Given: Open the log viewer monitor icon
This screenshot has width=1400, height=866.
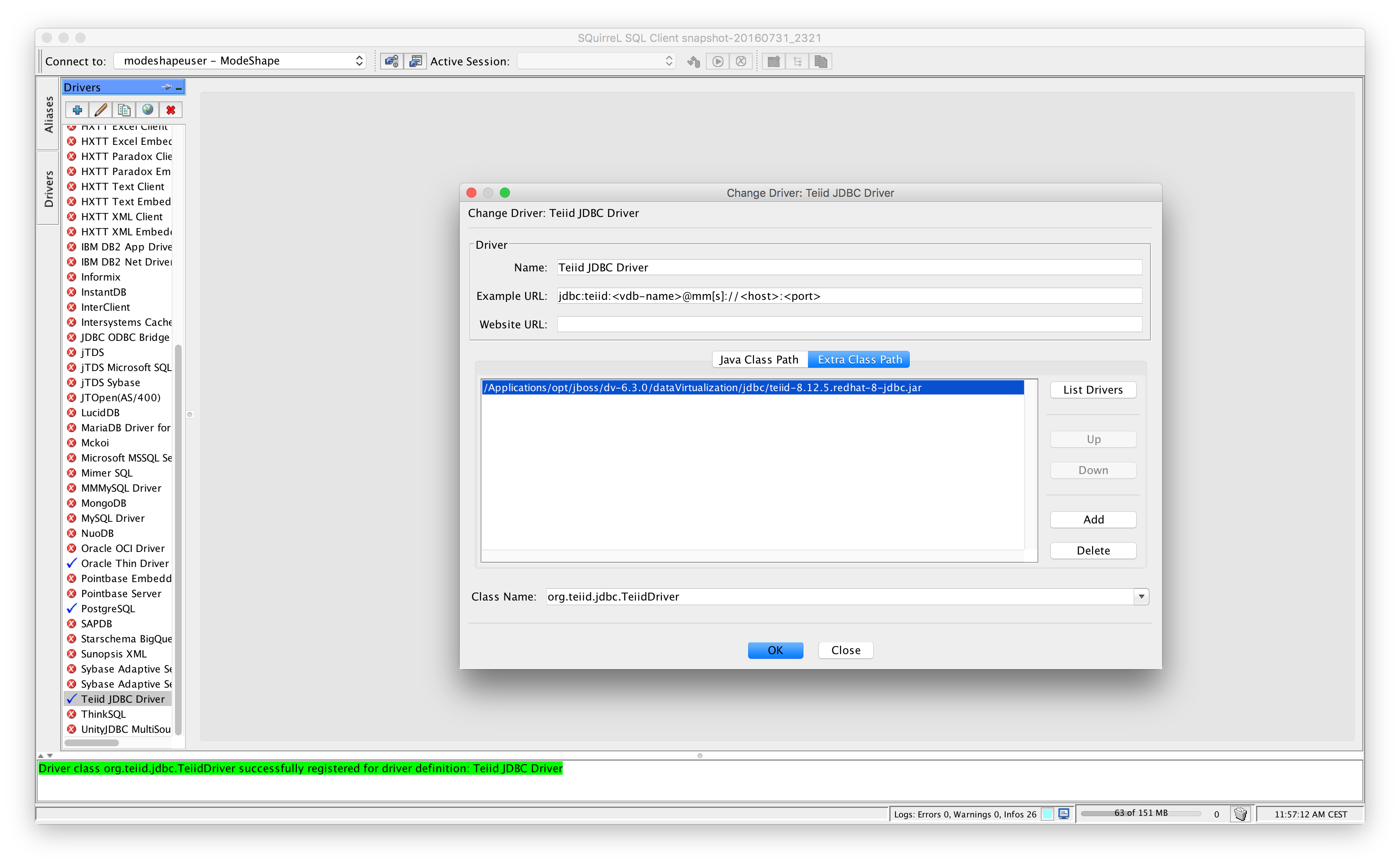Looking at the screenshot, I should tap(1063, 813).
